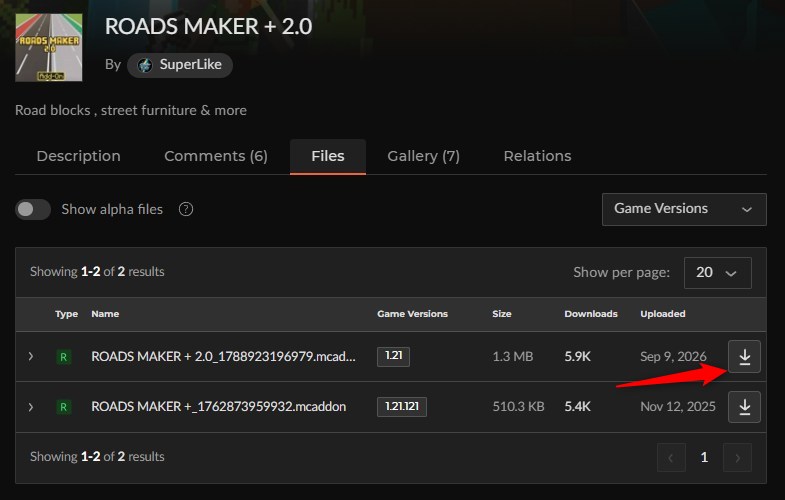Click the Name column header
Viewport: 785px width, 500px height.
coord(105,314)
